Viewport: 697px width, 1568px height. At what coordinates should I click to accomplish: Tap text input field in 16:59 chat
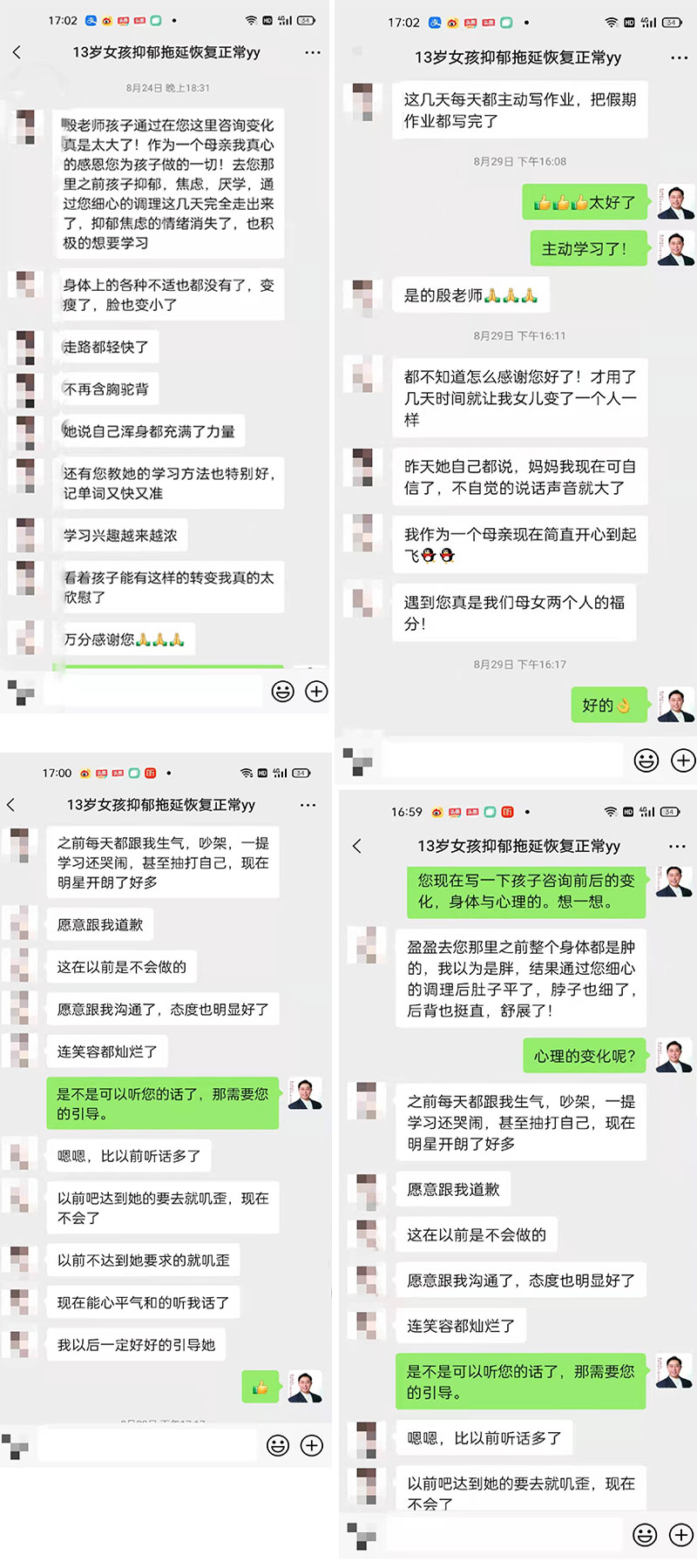(x=504, y=1535)
